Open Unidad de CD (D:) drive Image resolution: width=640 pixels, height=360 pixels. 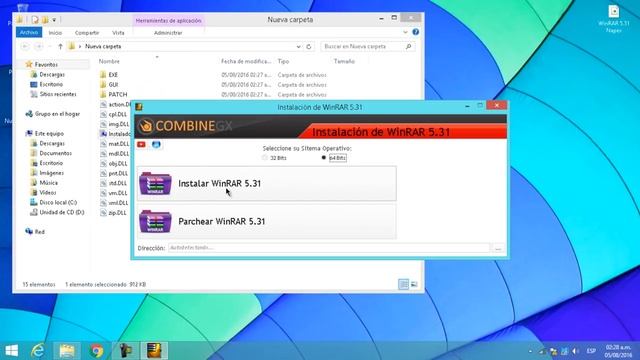61,212
